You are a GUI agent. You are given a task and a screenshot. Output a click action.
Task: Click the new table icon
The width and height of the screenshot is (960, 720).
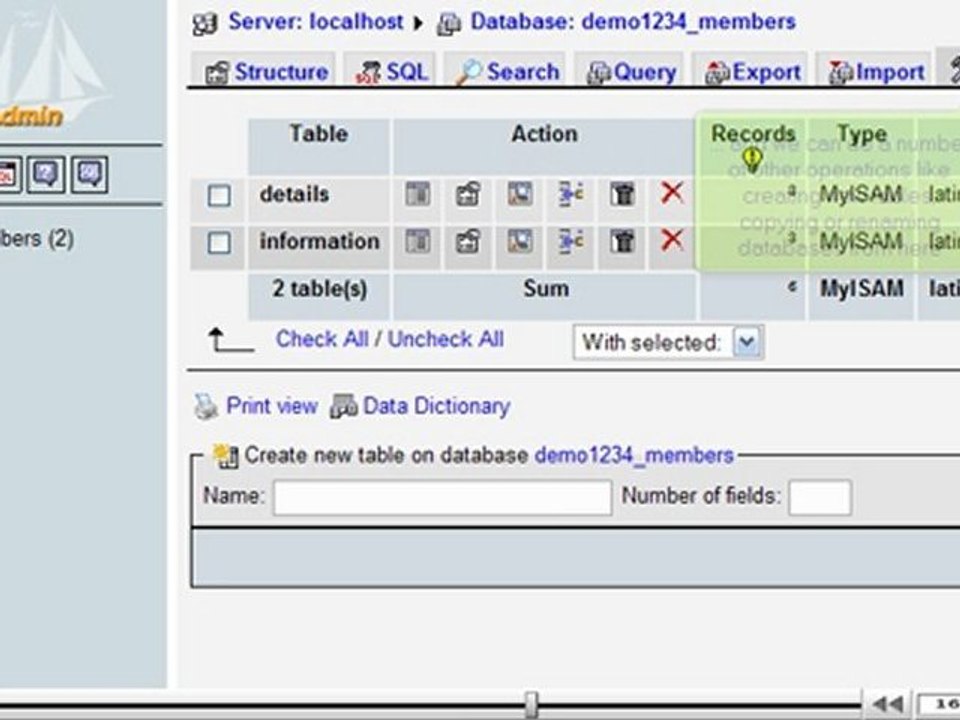(x=225, y=456)
